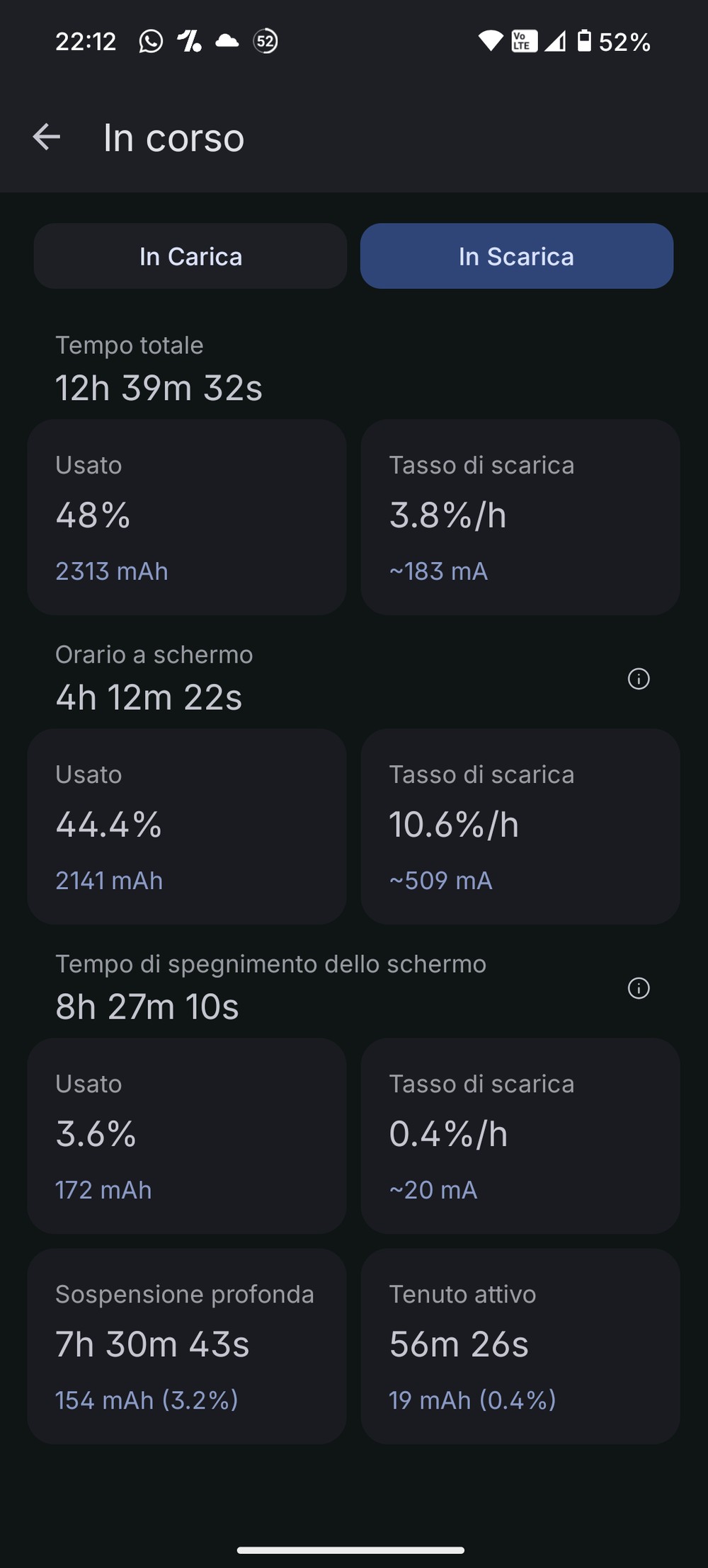
Task: Tap the Tenuto attivo card
Action: click(x=520, y=1346)
